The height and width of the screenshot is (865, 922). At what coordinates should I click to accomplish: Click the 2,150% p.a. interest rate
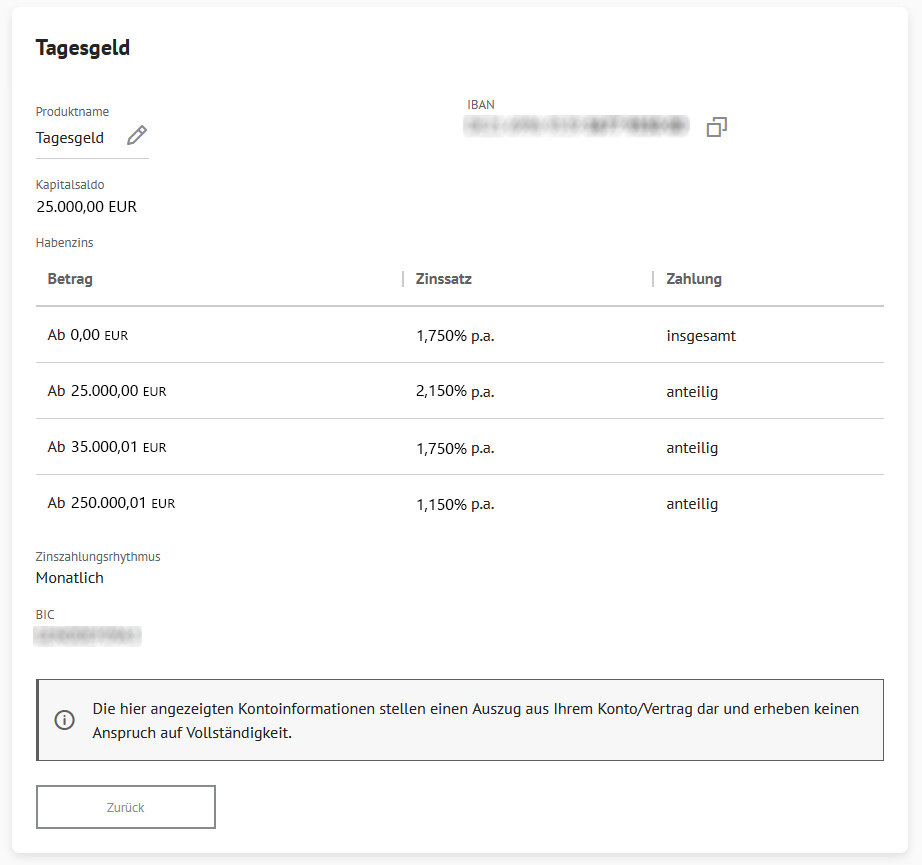455,391
